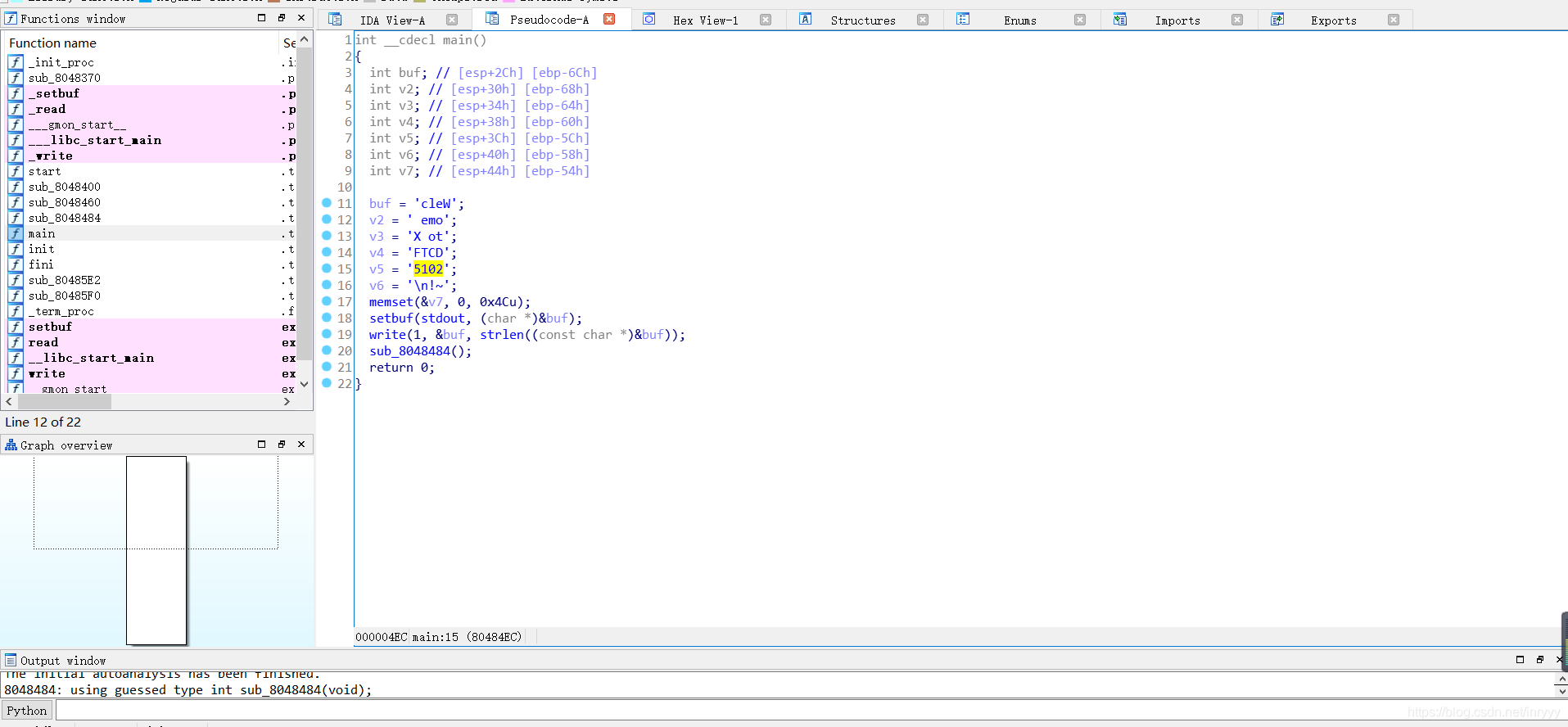This screenshot has height=727, width=1568.
Task: Toggle breakpoint dot on line 22
Action: (x=327, y=383)
